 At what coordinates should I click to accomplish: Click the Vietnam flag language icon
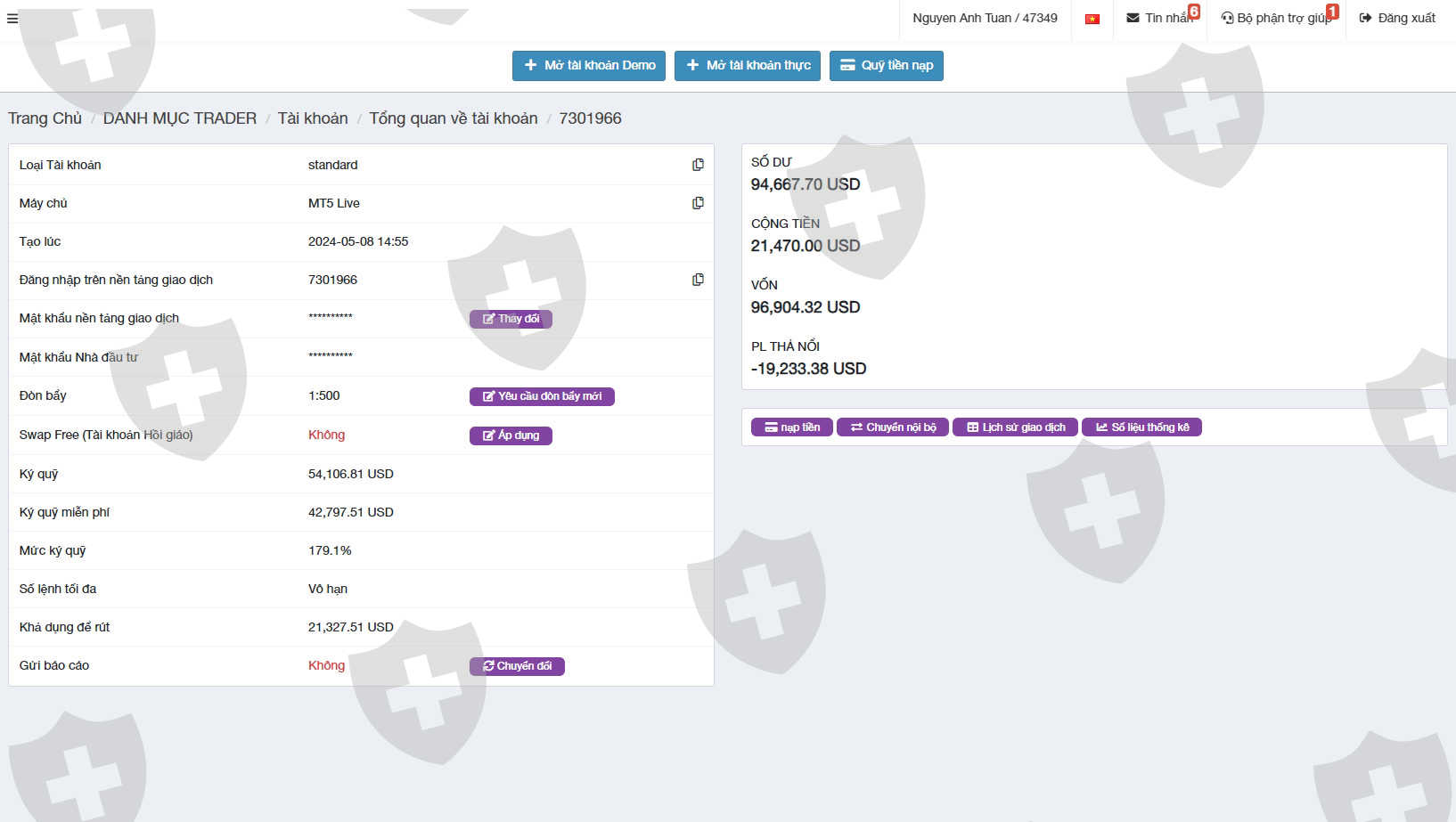(x=1092, y=19)
